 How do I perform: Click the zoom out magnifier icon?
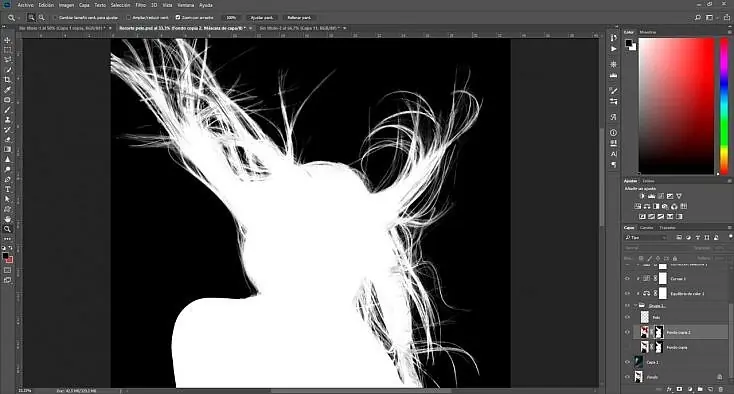(42, 17)
